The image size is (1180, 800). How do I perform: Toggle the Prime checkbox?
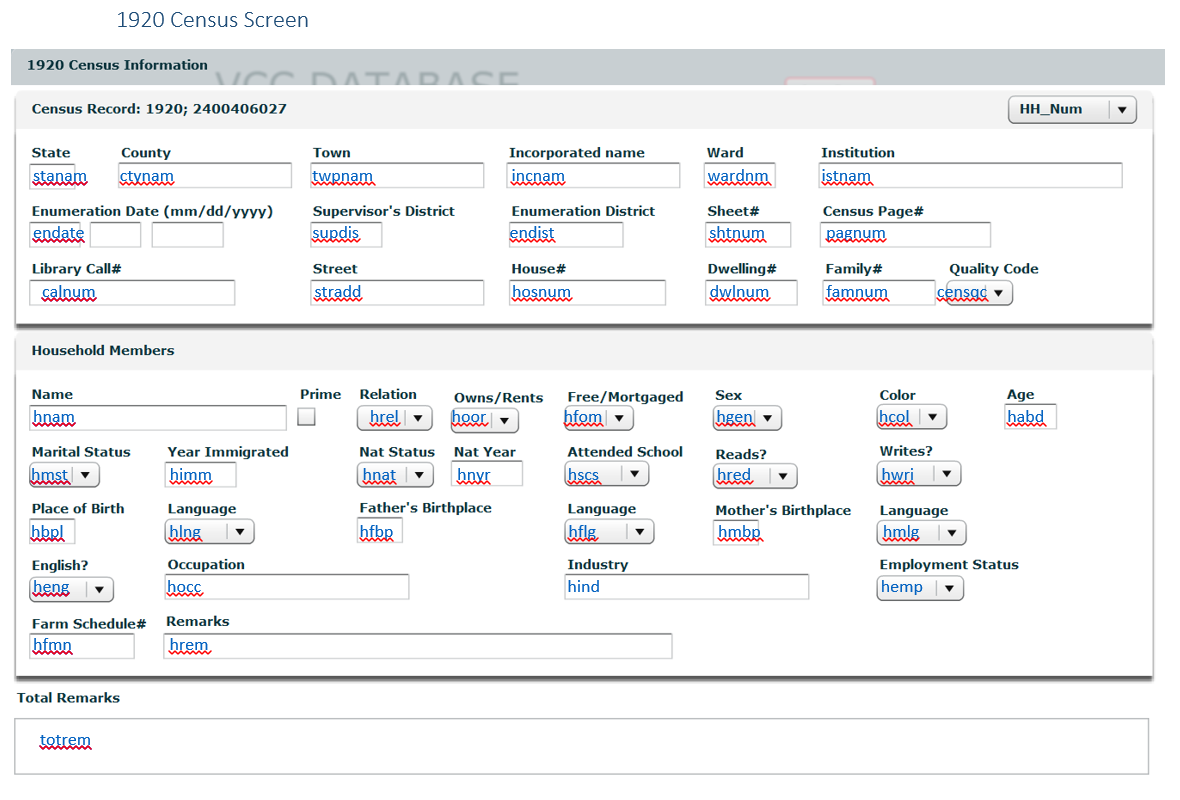(x=307, y=417)
